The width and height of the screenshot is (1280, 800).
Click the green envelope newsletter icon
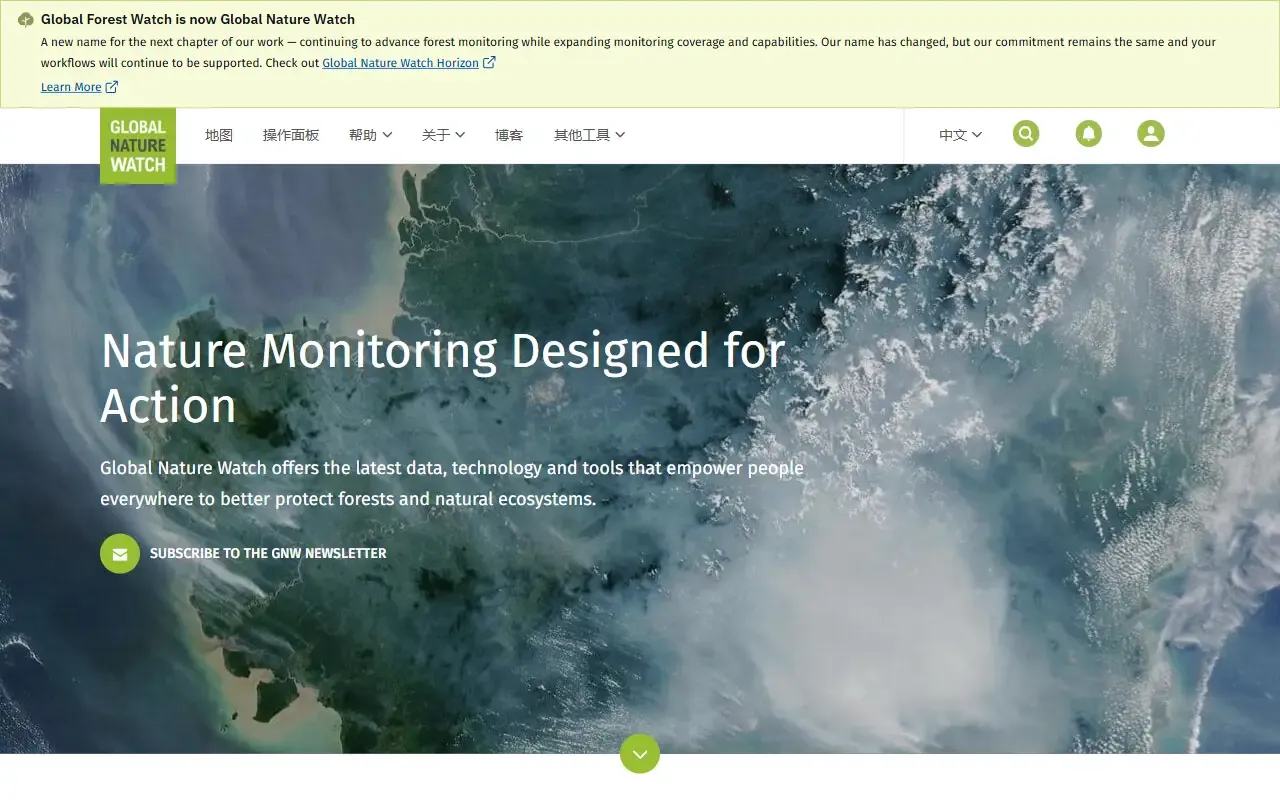120,554
